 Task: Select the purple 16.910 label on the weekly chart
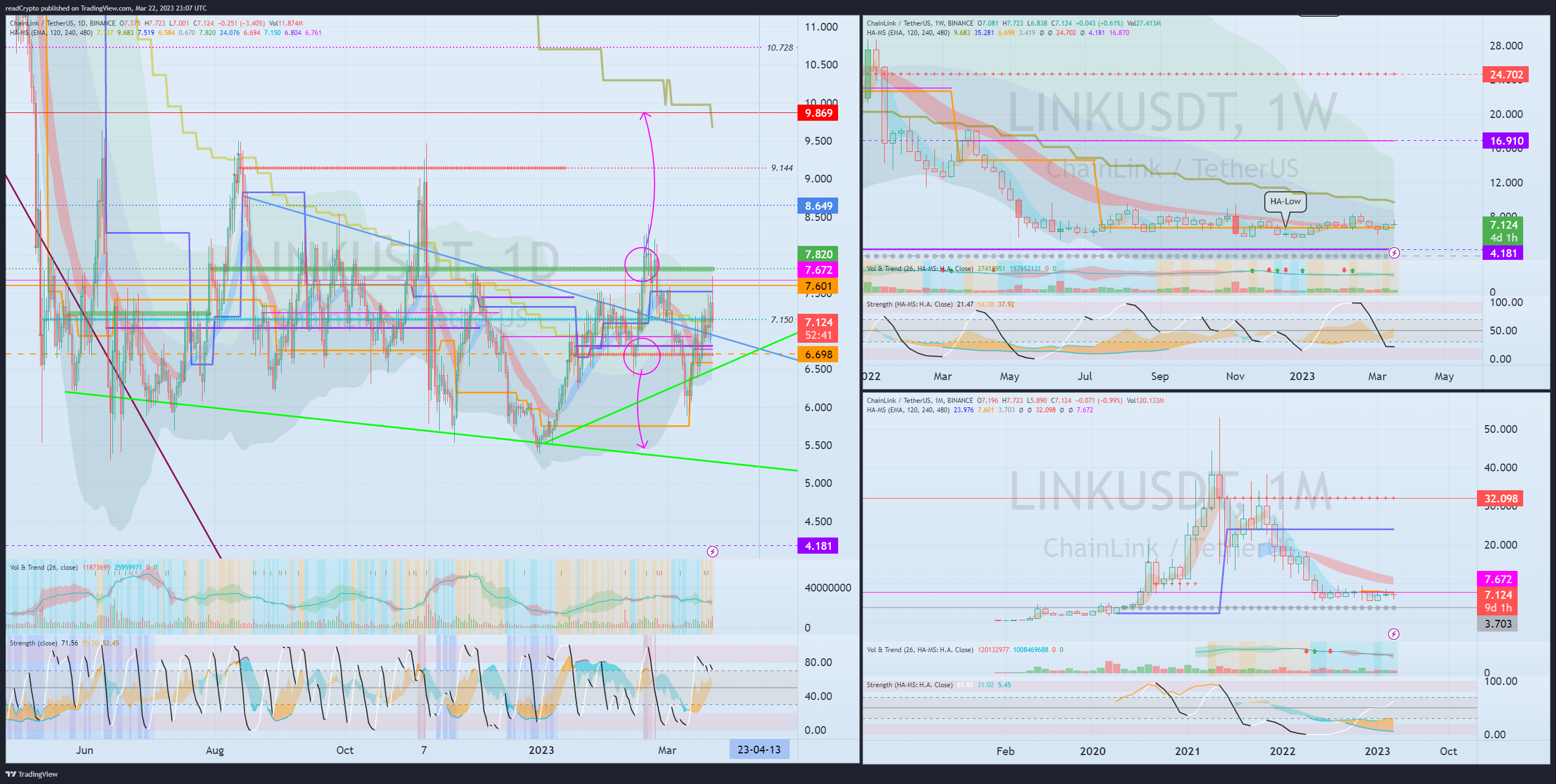pyautogui.click(x=1506, y=141)
